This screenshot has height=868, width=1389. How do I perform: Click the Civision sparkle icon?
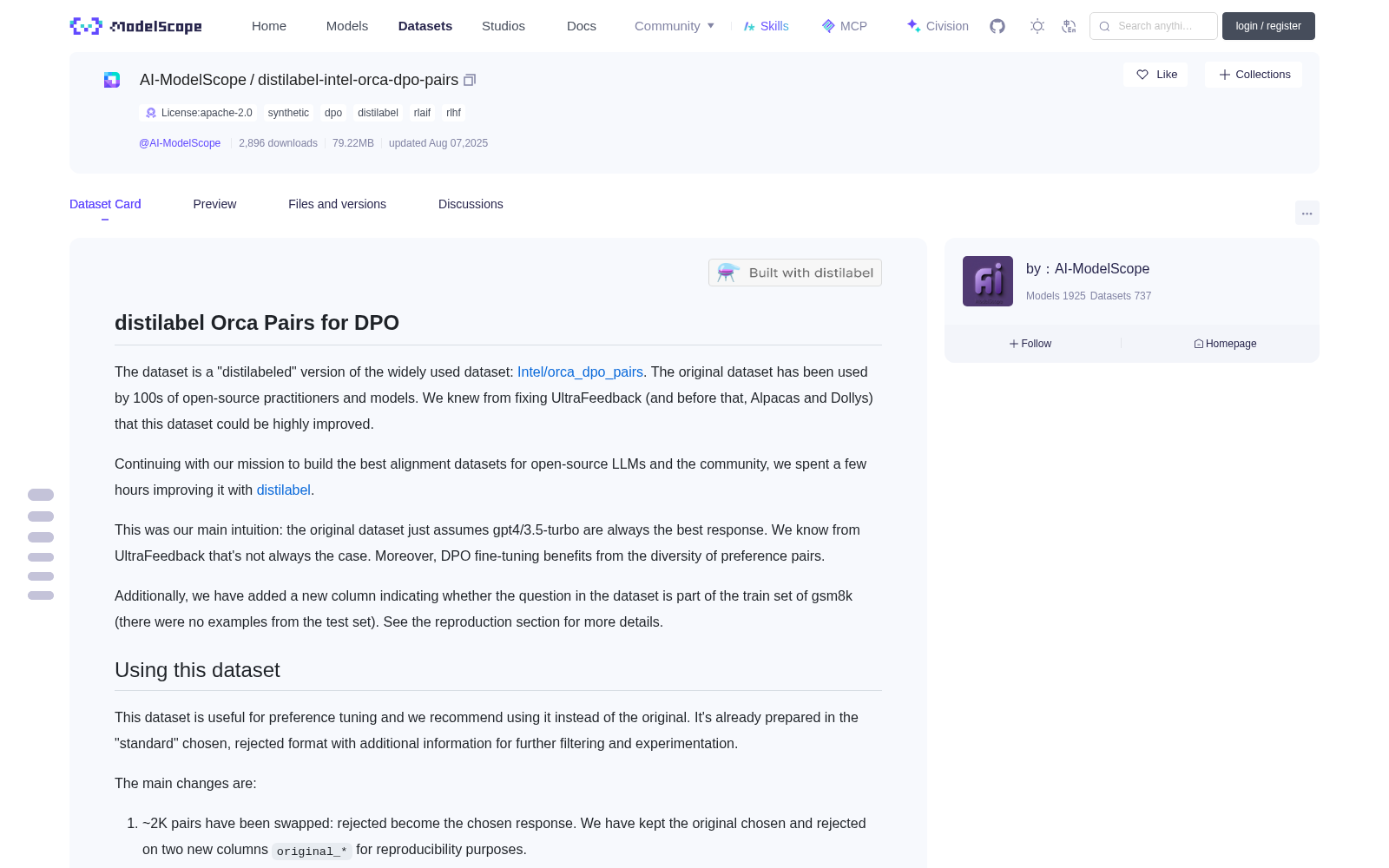point(913,25)
